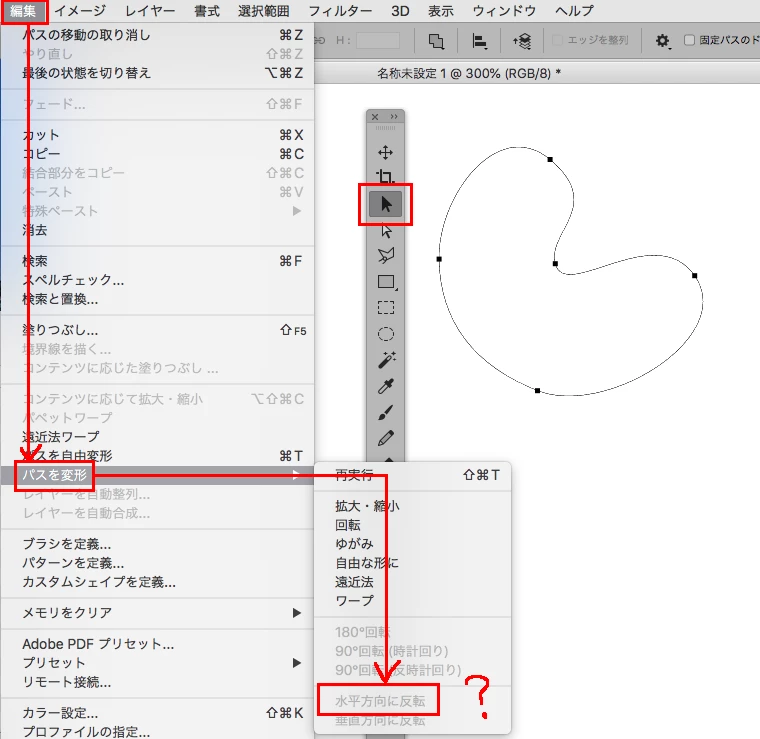Choose 検索と置換... menu entry
The height and width of the screenshot is (739, 760).
(x=158, y=299)
